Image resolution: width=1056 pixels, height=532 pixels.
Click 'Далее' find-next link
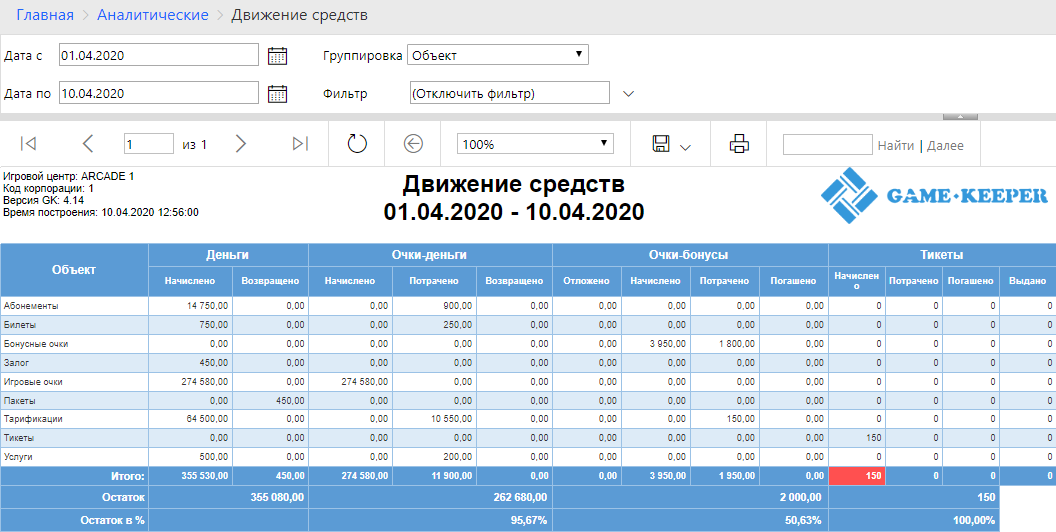point(946,145)
